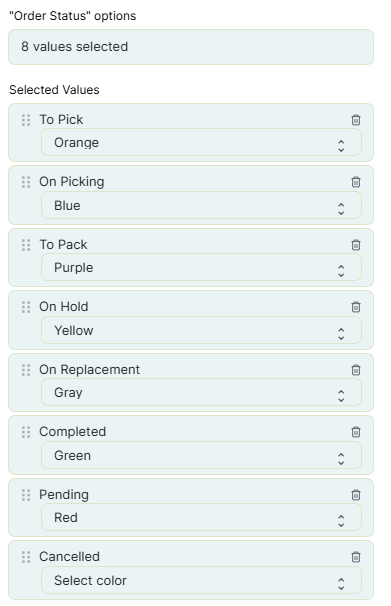Change the Yellow color for On Hold

pos(201,330)
